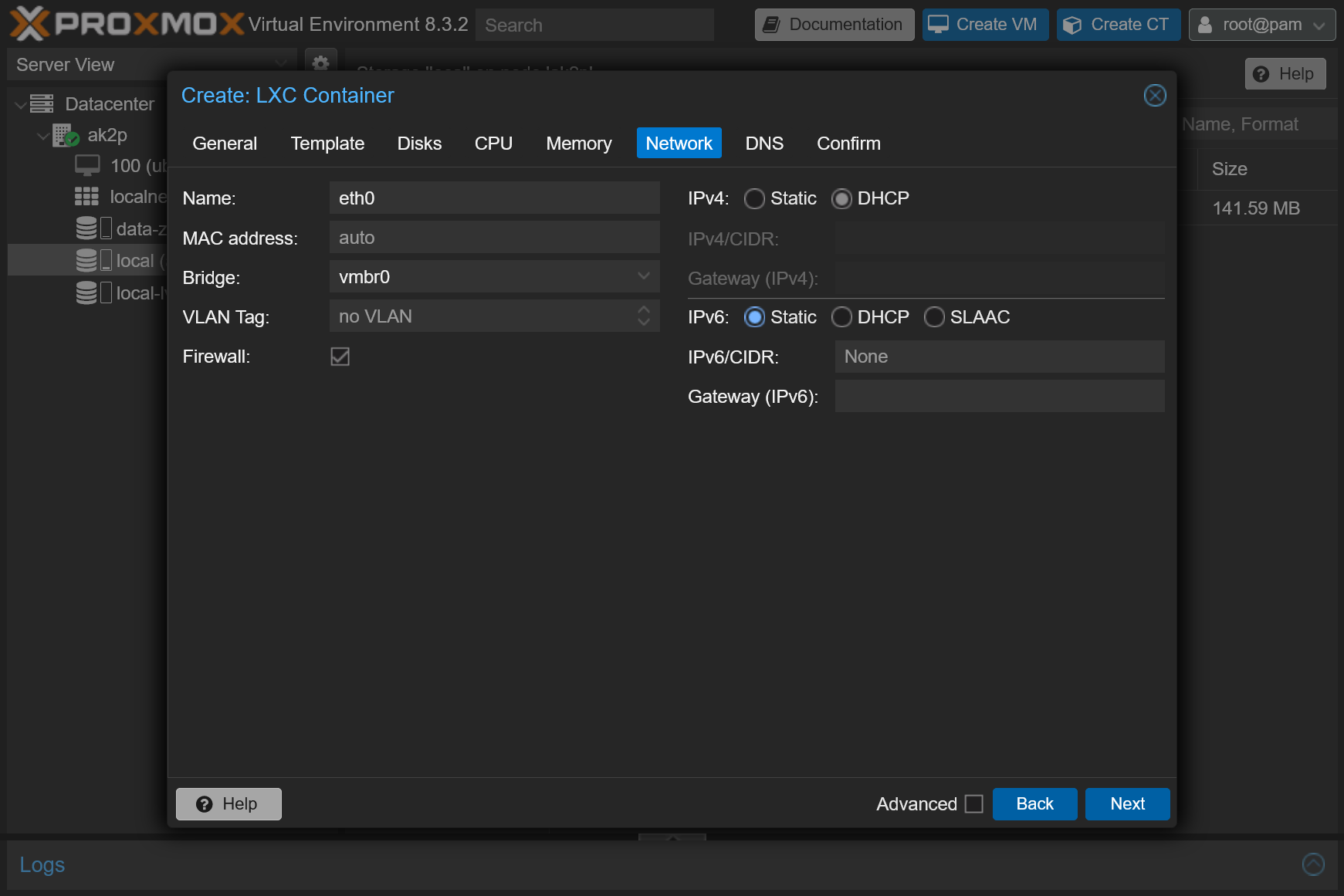Click the Datacenter tree label
The image size is (1344, 896).
coord(110,104)
